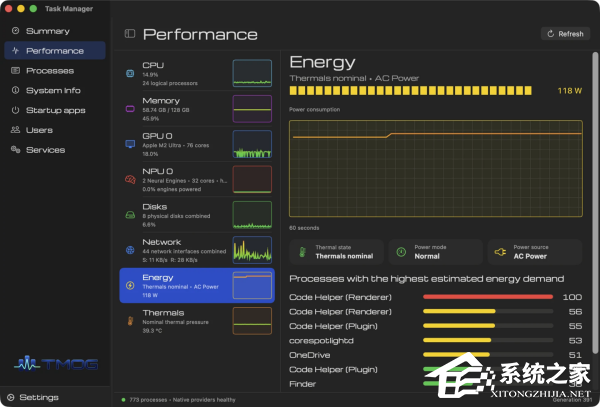Screen dimensions: 600x407
Task: Click the Disks drive icon
Action: point(130,215)
